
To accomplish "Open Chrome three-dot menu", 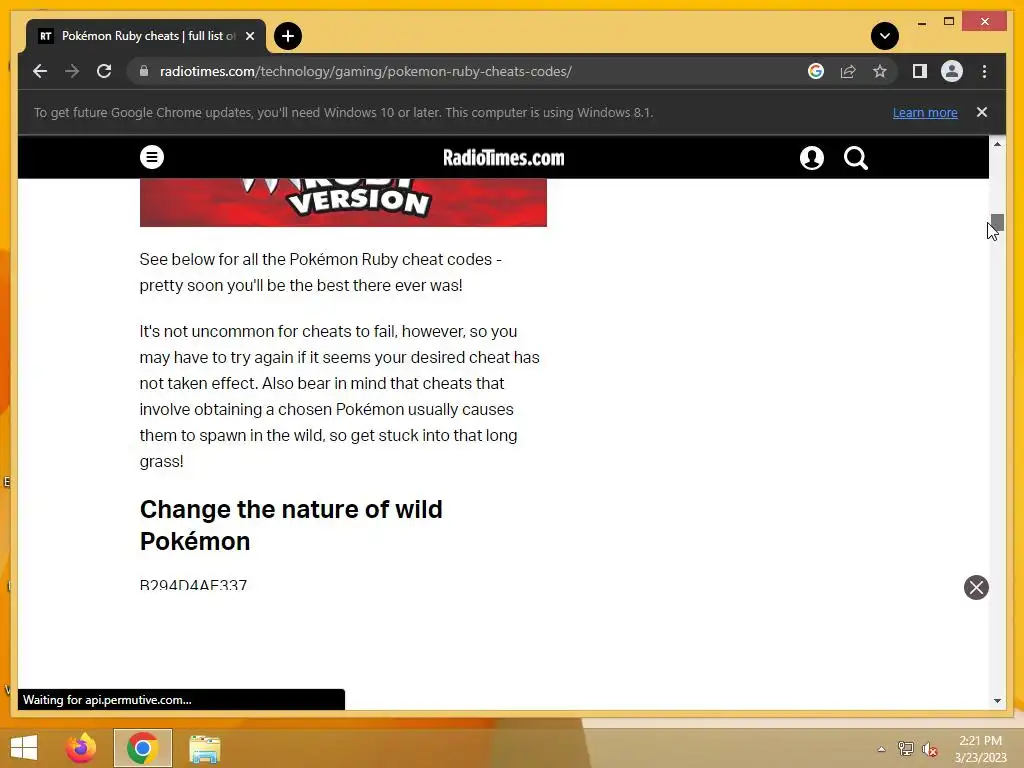I will 984,71.
